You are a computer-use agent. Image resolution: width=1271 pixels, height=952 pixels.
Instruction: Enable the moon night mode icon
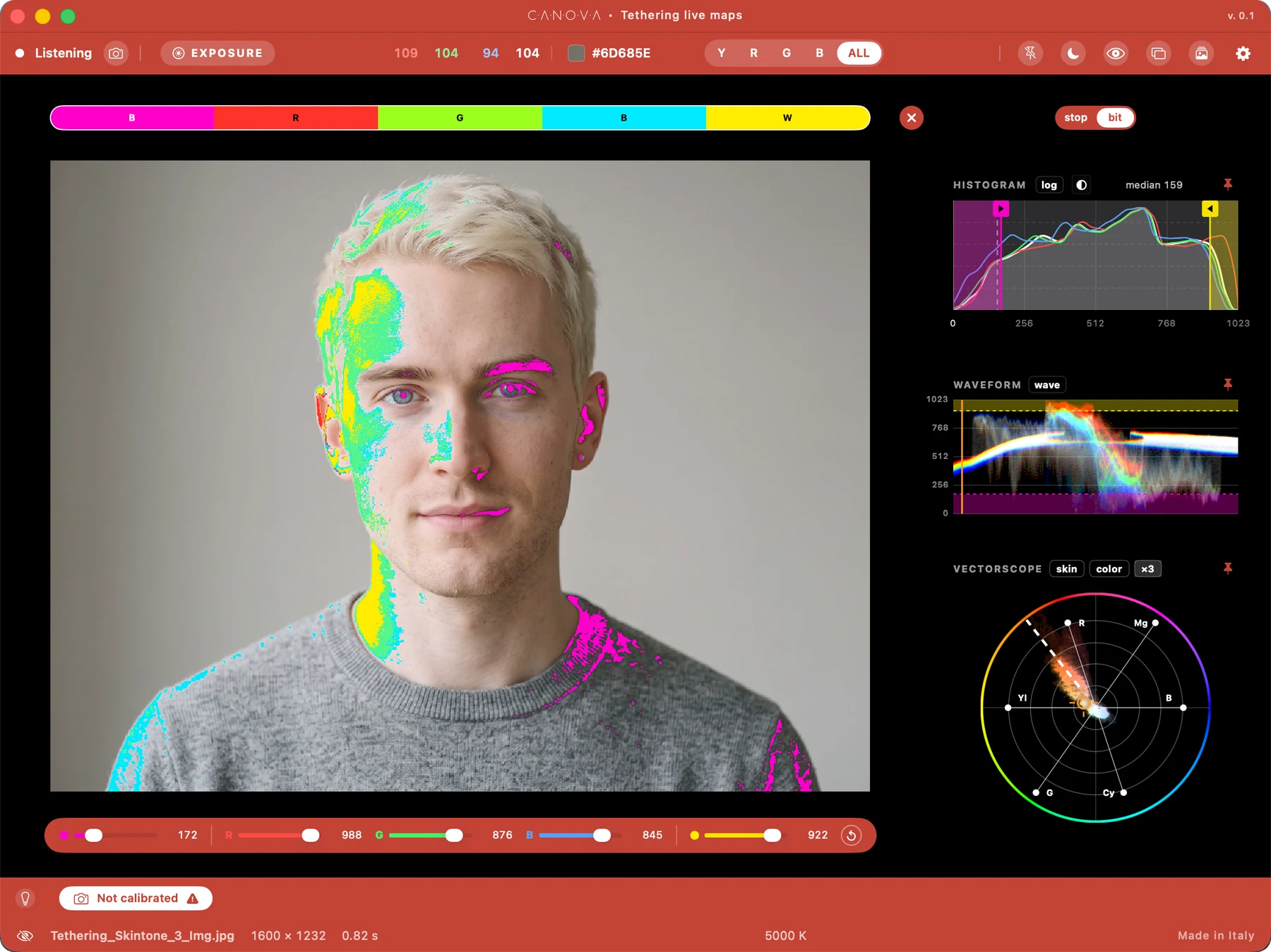click(x=1073, y=53)
